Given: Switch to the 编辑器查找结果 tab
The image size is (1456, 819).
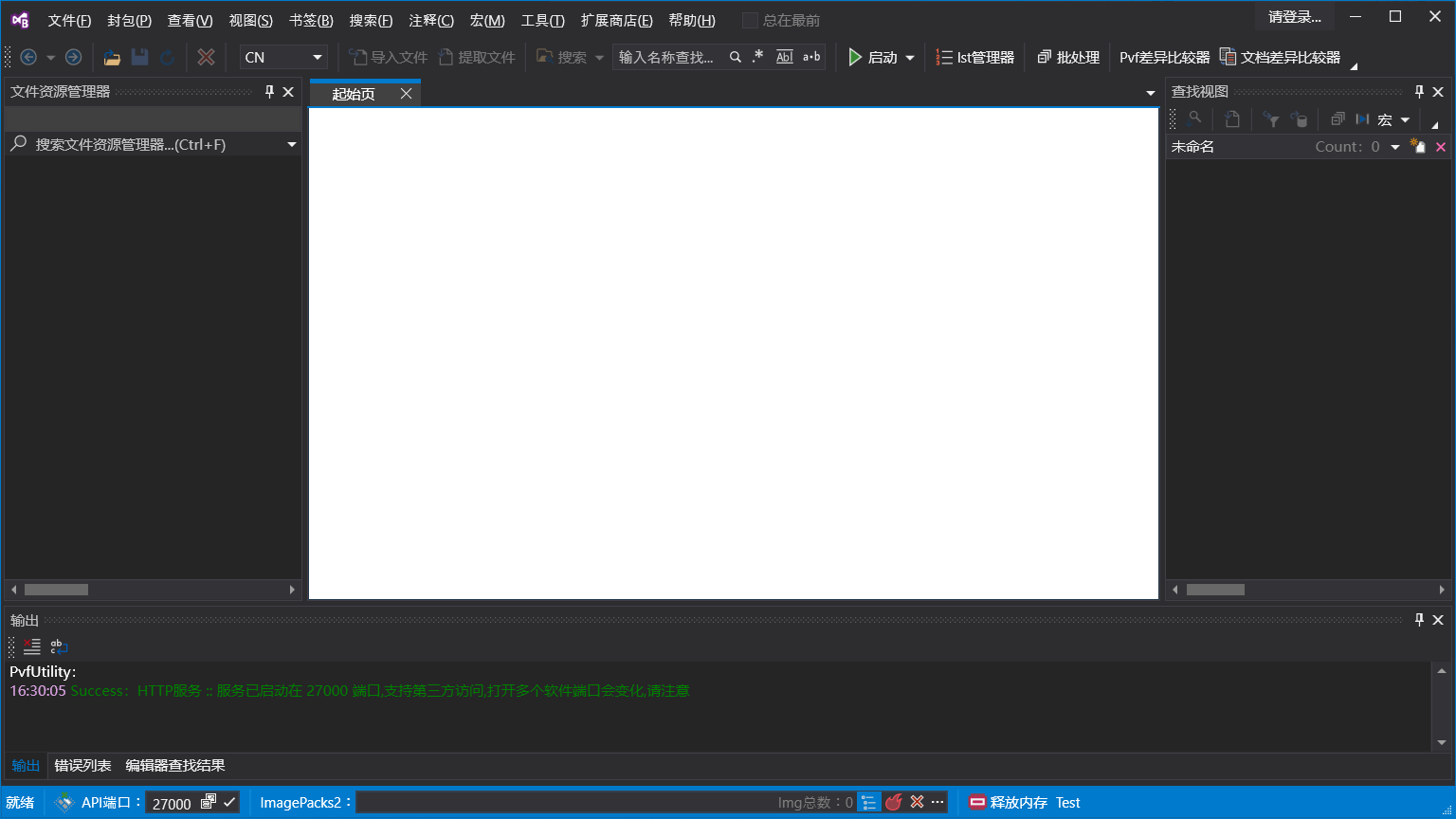Looking at the screenshot, I should pyautogui.click(x=175, y=766).
